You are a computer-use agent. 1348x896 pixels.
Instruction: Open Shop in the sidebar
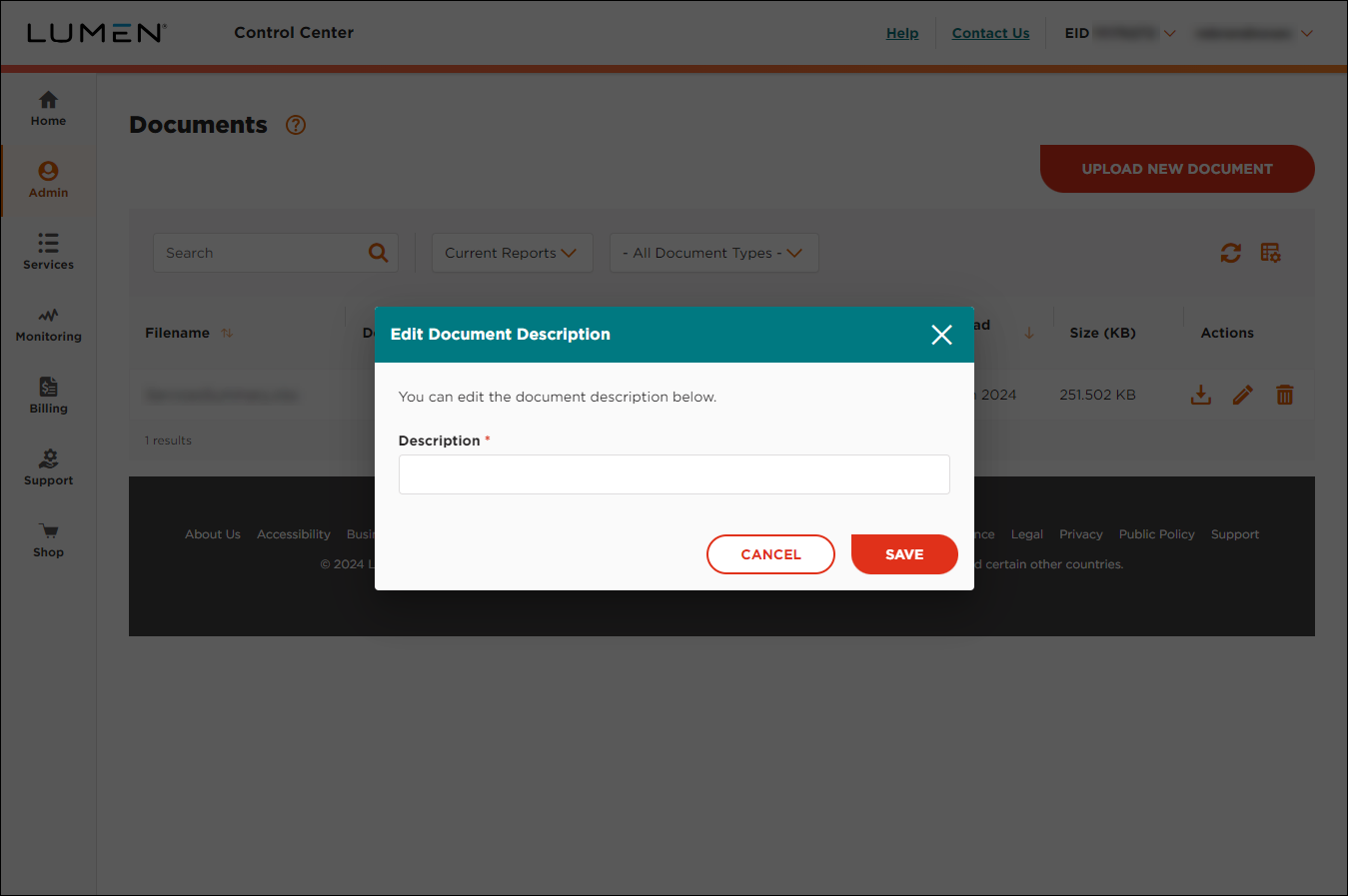[48, 540]
